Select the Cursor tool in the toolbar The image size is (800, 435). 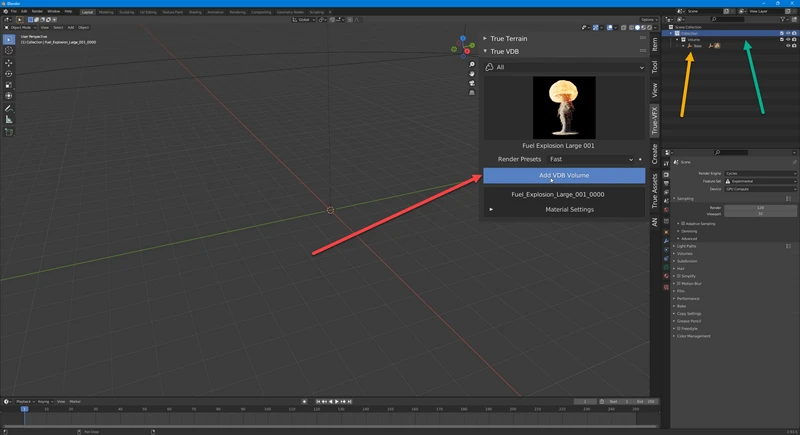click(9, 50)
